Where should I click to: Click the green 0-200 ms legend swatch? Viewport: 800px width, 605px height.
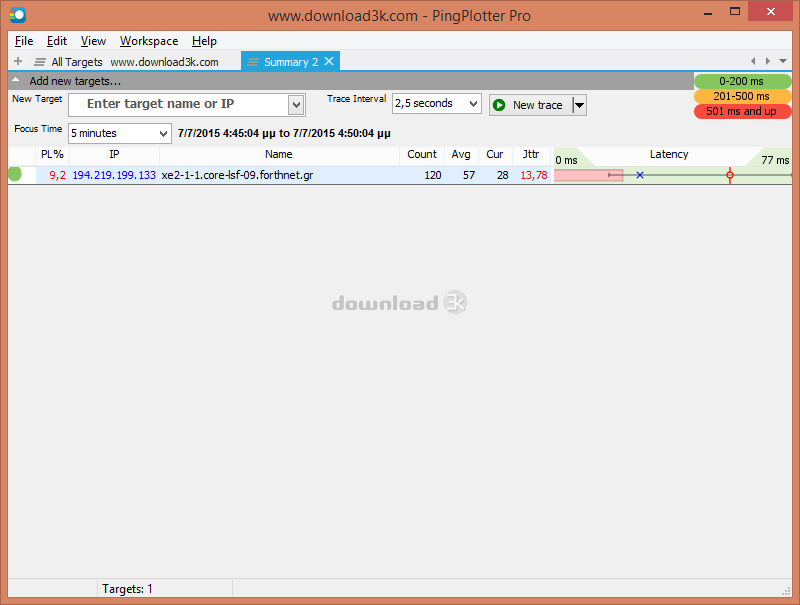(742, 81)
